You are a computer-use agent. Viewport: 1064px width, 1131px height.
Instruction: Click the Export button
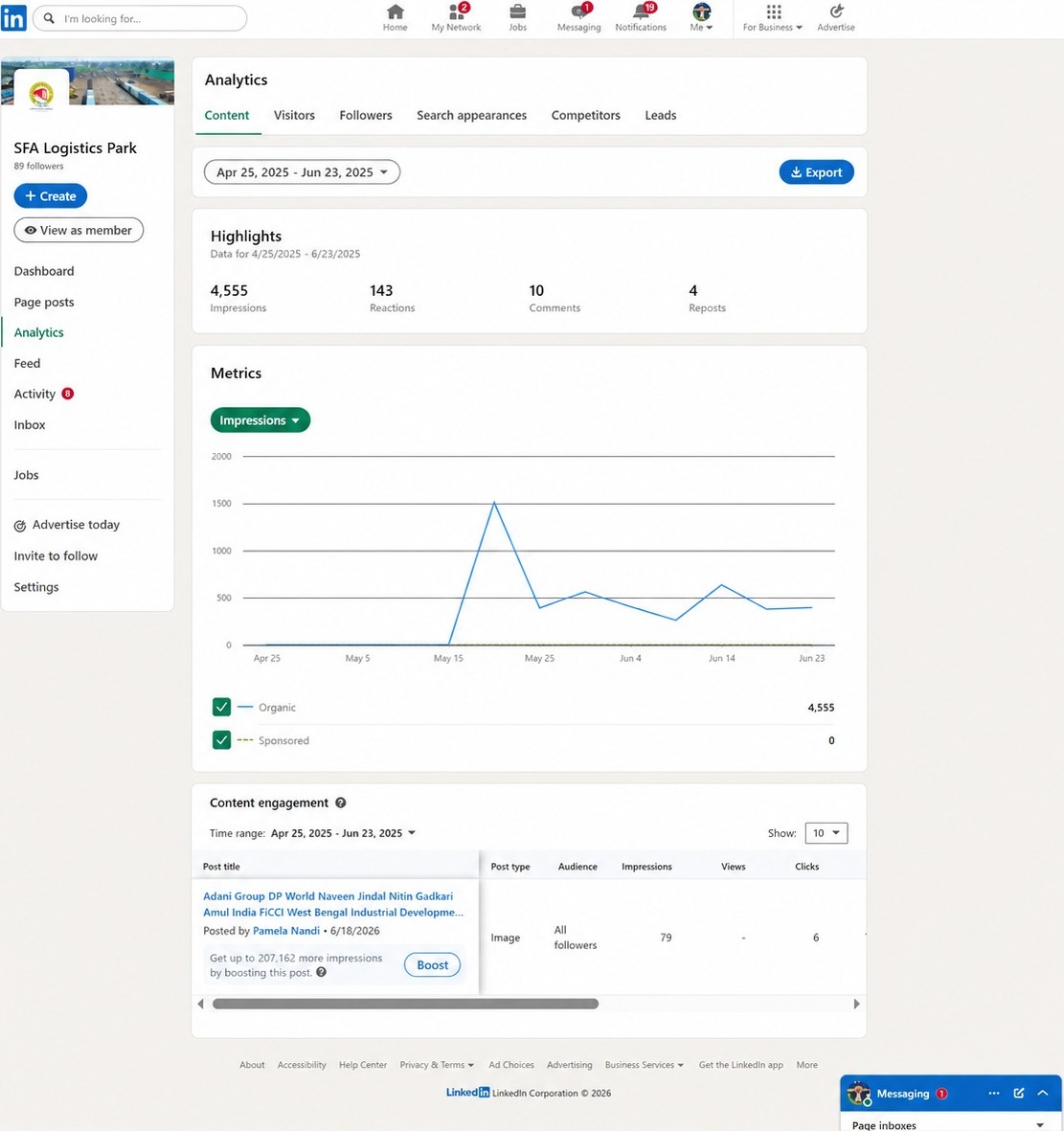(x=817, y=172)
